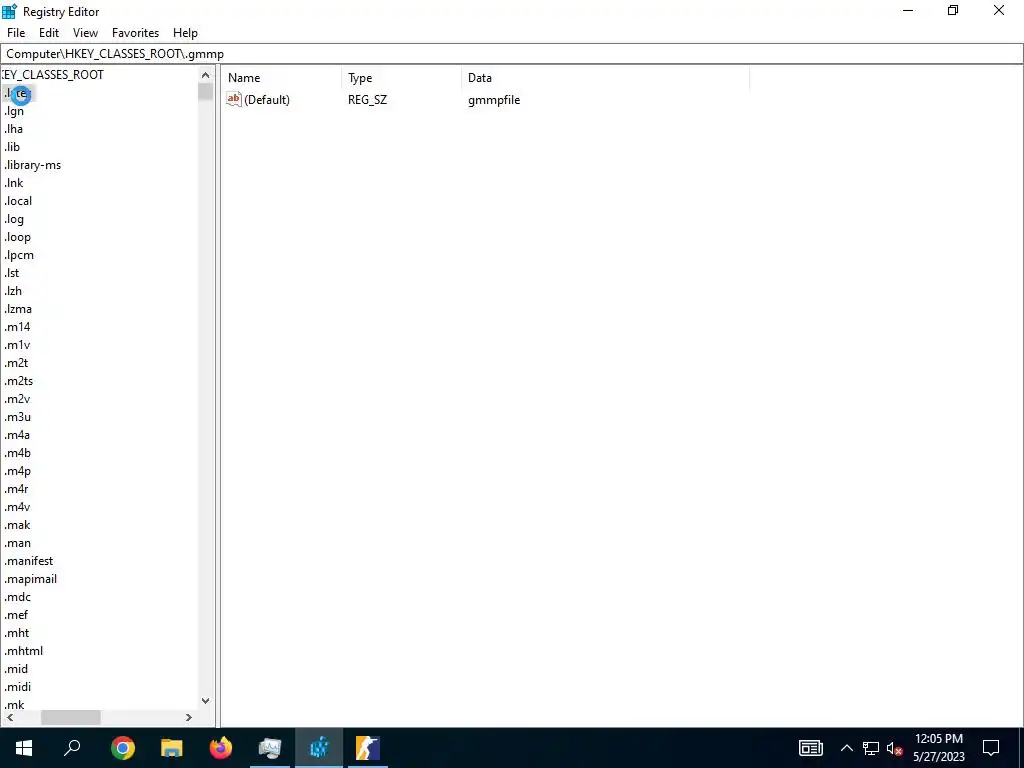The height and width of the screenshot is (768, 1024).
Task: Select the .manifest registry key
Action: pyautogui.click(x=28, y=561)
